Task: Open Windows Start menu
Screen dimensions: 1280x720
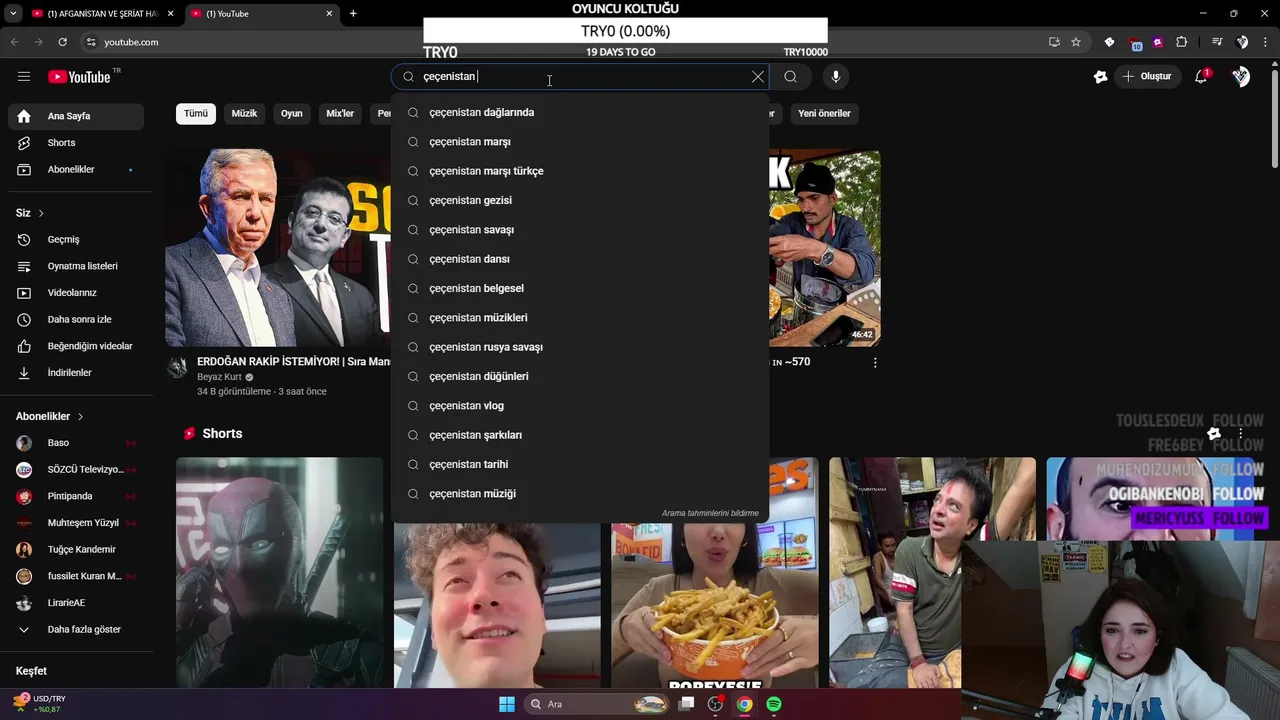Action: click(x=507, y=704)
